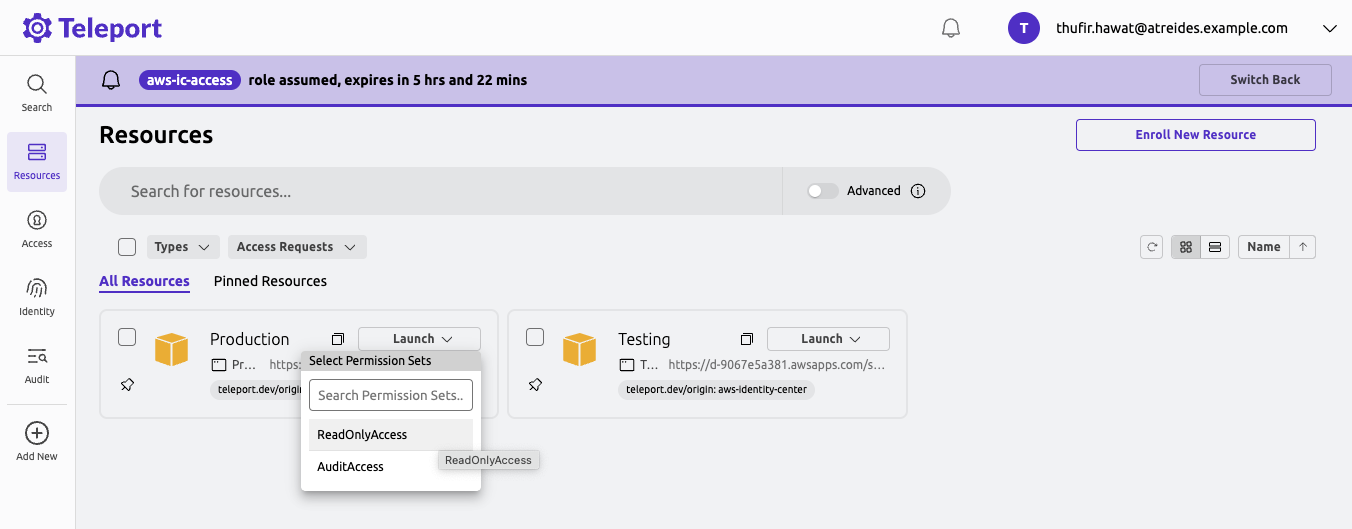
Task: Click the Enroll New Resource button
Action: pos(1195,135)
